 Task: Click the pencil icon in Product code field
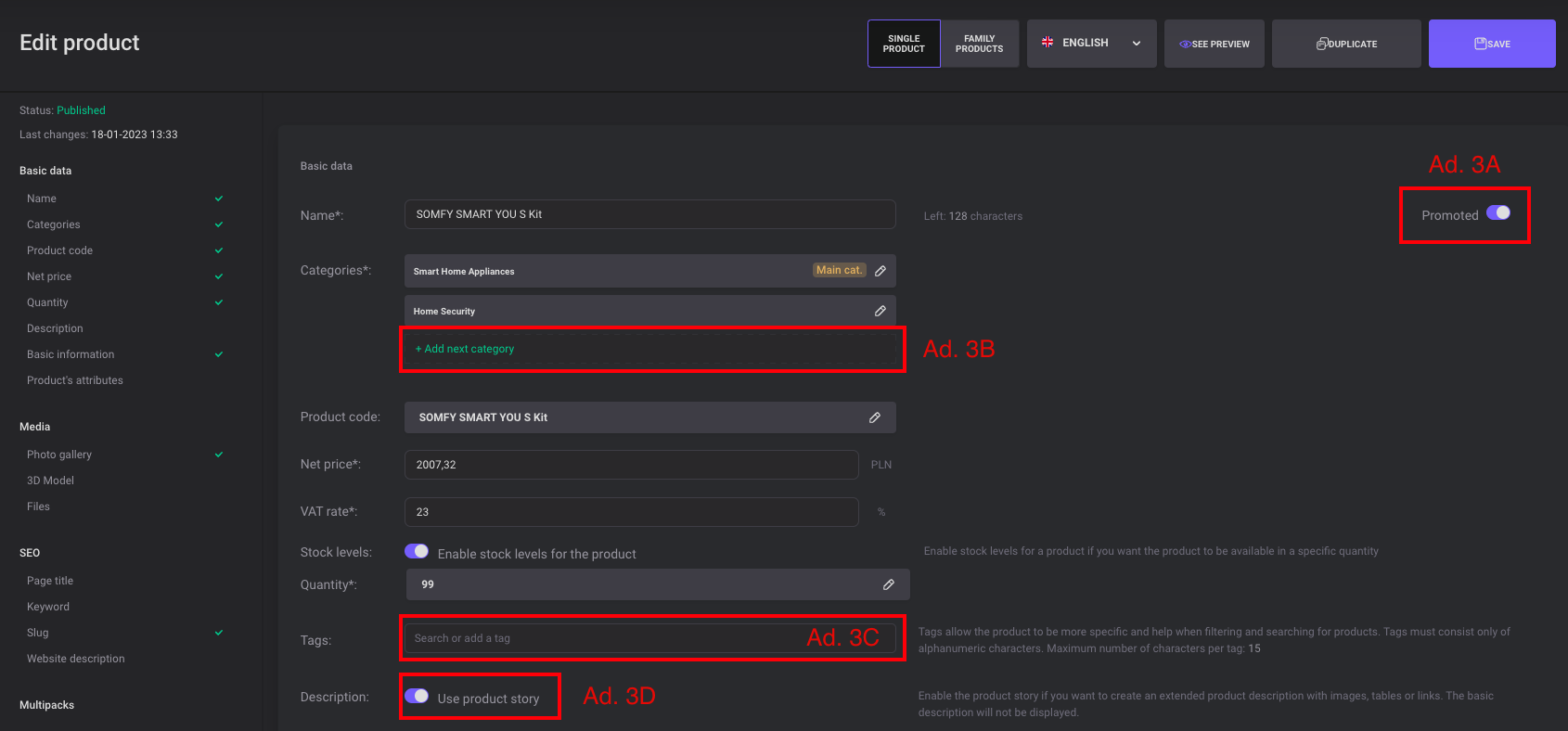874,417
